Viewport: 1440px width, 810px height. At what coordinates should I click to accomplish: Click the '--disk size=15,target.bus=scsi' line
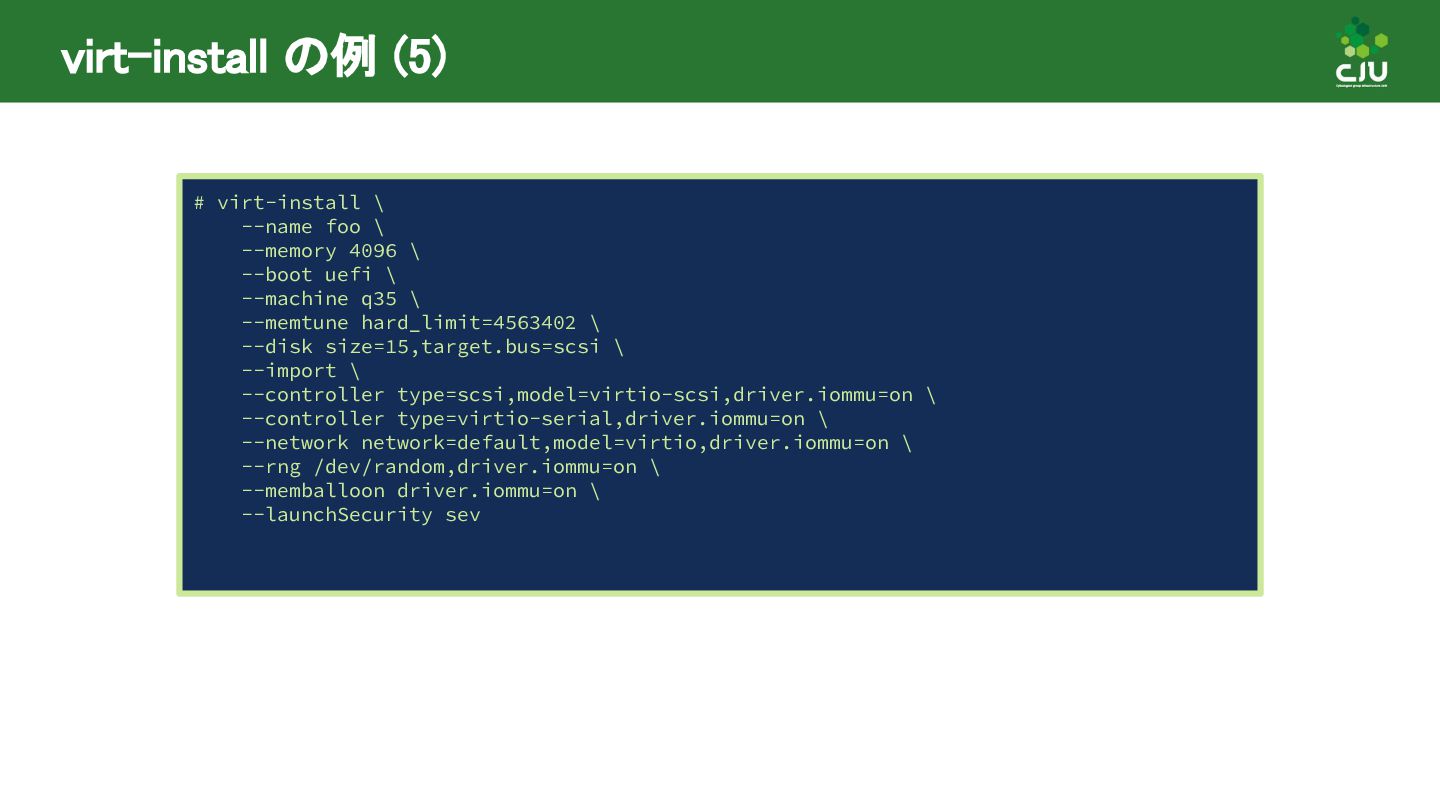click(x=432, y=347)
